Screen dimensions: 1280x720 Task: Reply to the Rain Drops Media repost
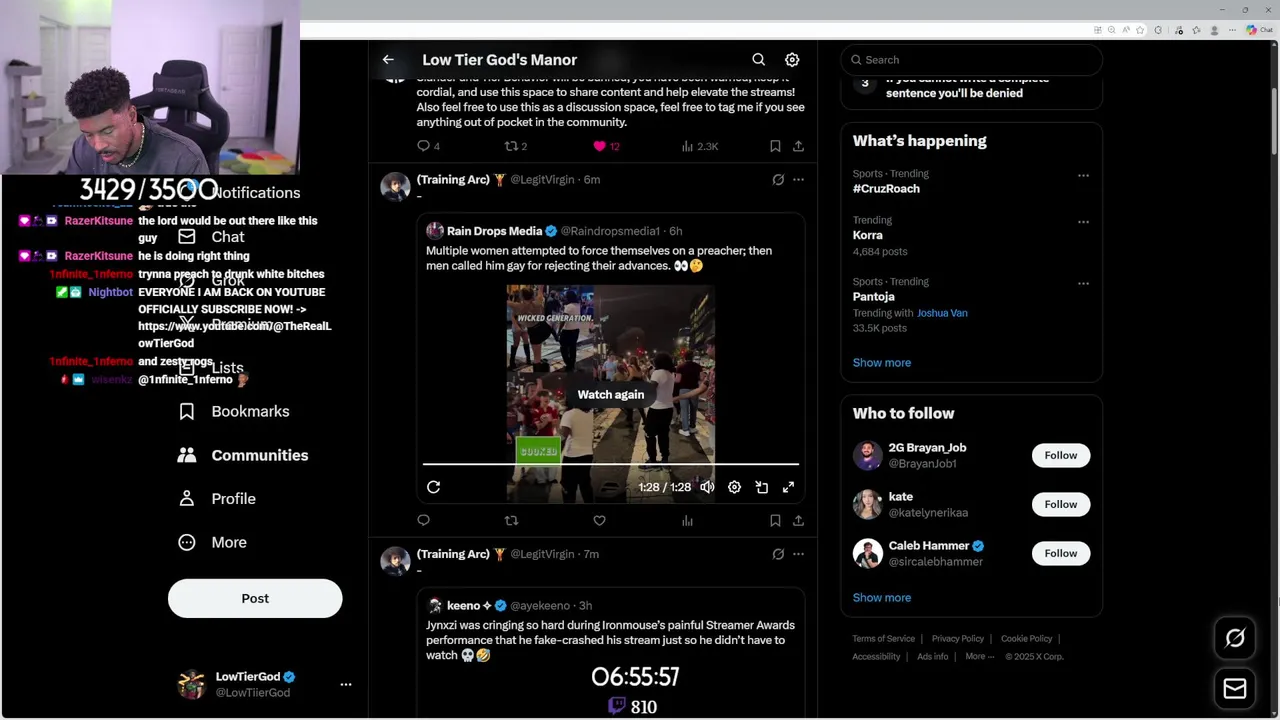coord(423,520)
